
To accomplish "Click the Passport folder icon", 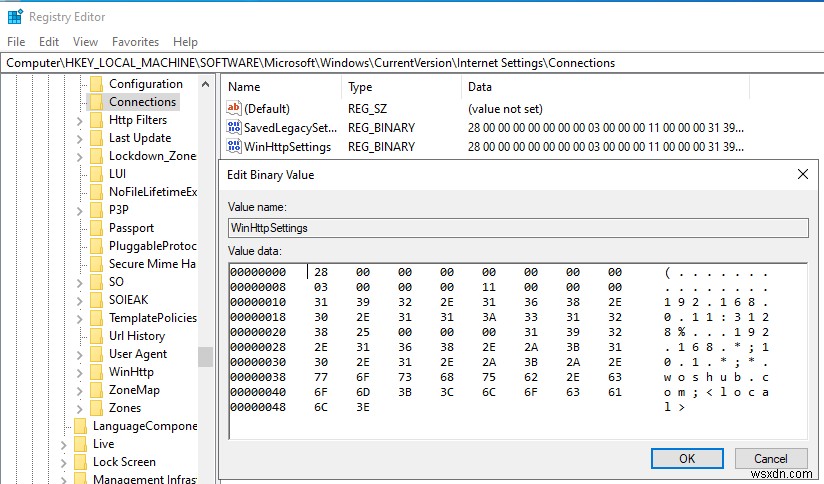I will click(97, 228).
